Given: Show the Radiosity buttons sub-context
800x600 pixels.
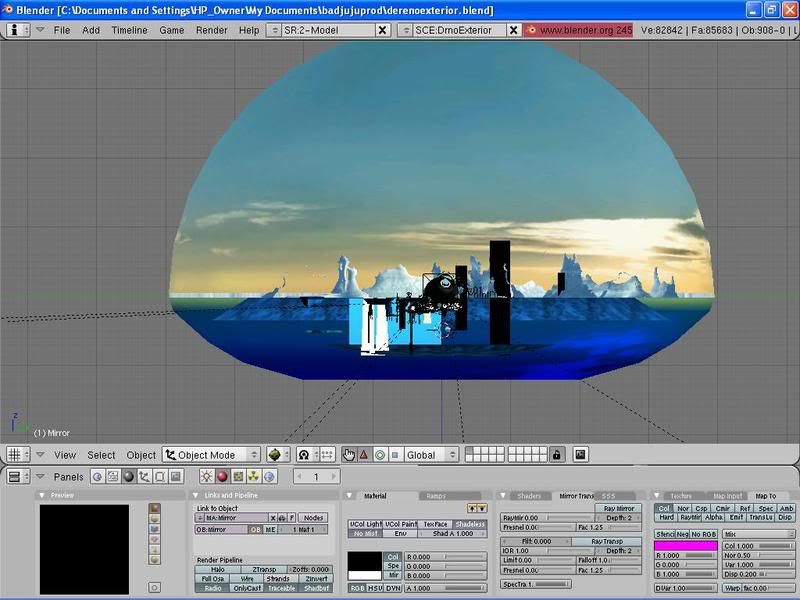Looking at the screenshot, I should click(254, 477).
